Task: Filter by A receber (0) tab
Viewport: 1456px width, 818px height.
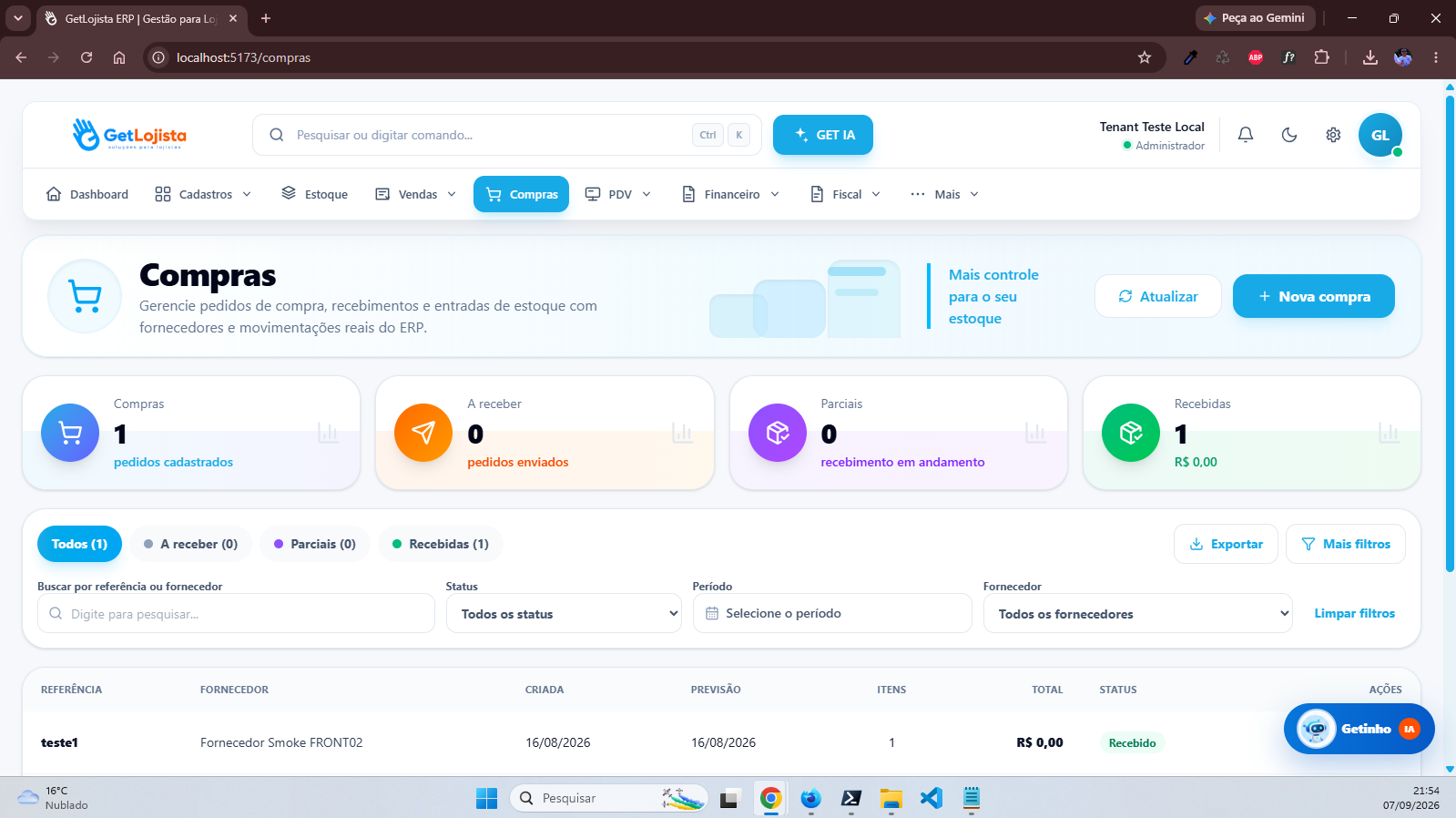Action: (191, 544)
